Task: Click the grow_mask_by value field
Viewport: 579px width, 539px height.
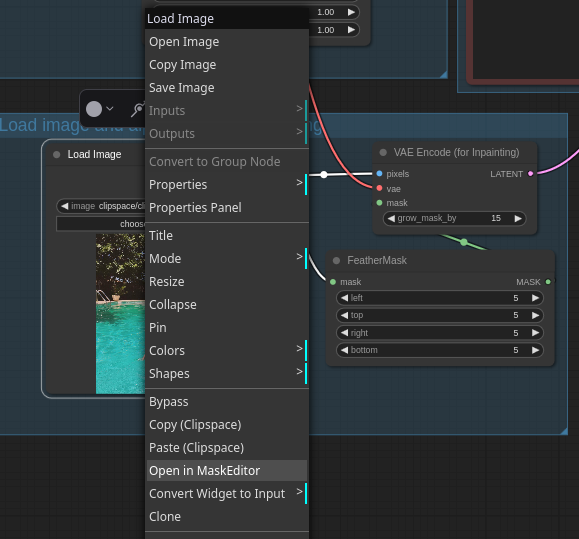Action: coord(455,219)
